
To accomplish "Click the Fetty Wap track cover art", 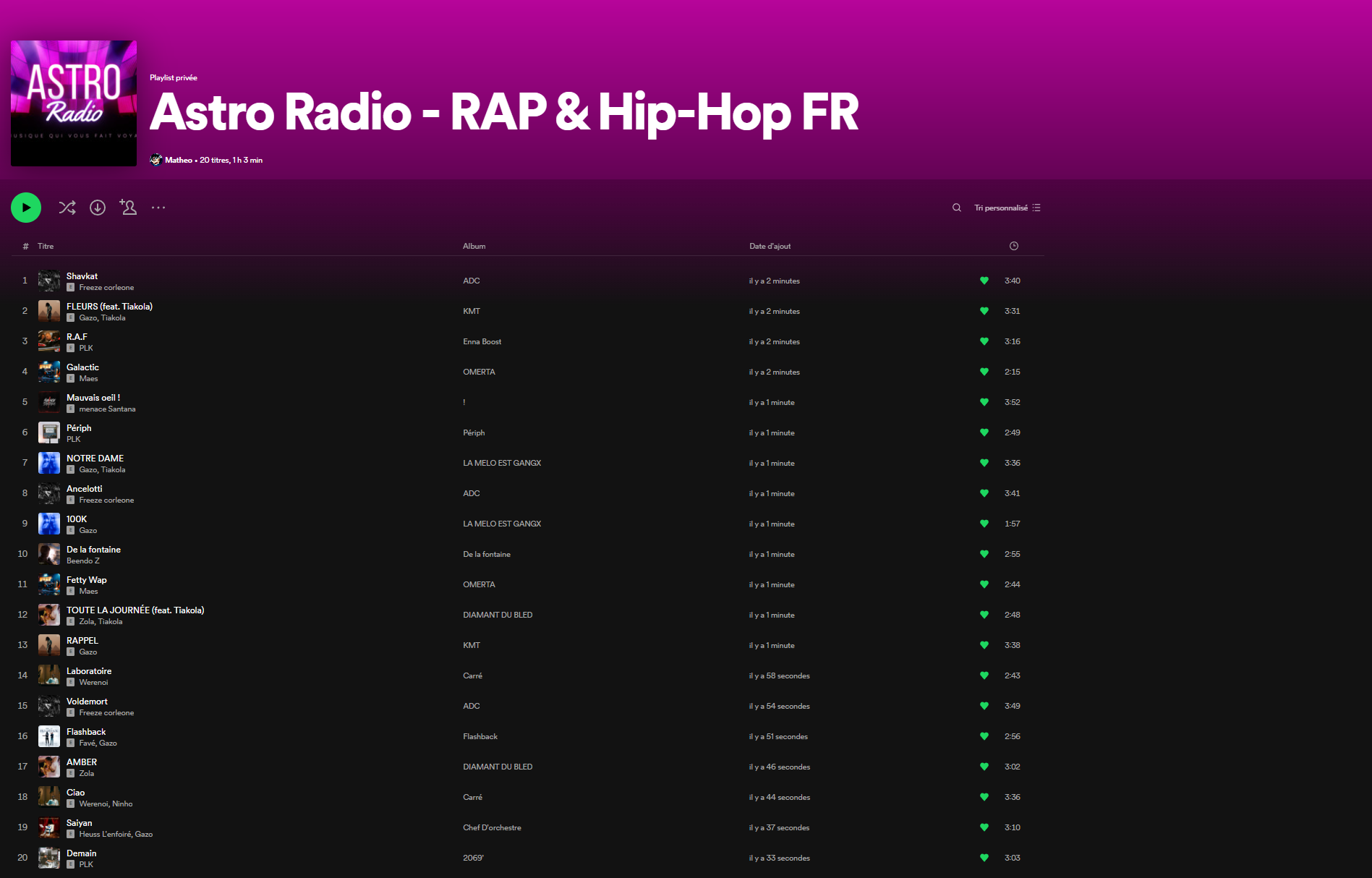I will pyautogui.click(x=49, y=584).
